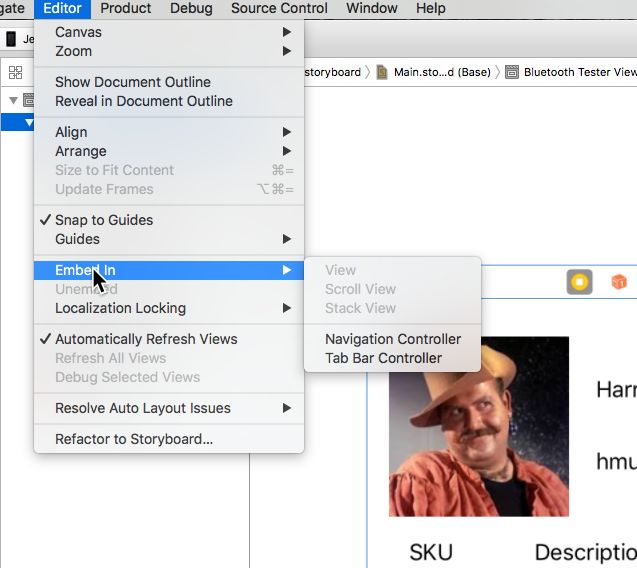Expand Resolve Auto Layout Issues submenu
637x568 pixels.
[x=169, y=408]
